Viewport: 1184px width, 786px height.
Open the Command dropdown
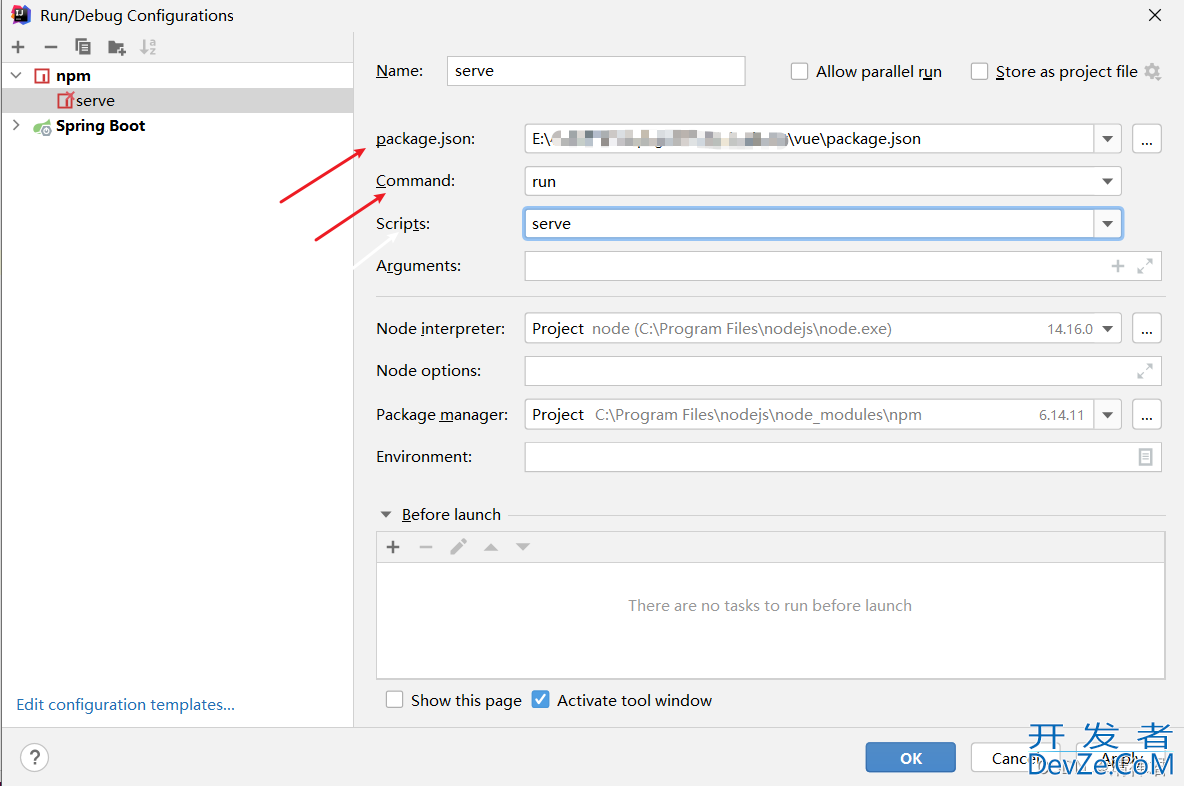pos(1108,181)
